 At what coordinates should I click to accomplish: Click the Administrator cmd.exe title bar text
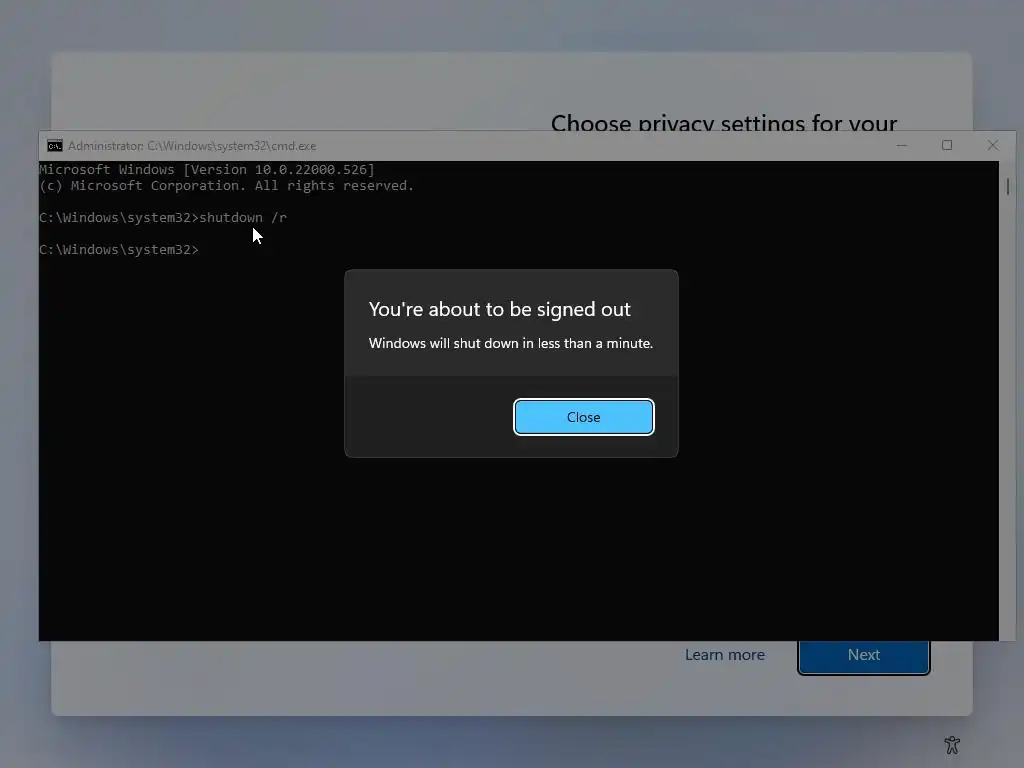192,146
